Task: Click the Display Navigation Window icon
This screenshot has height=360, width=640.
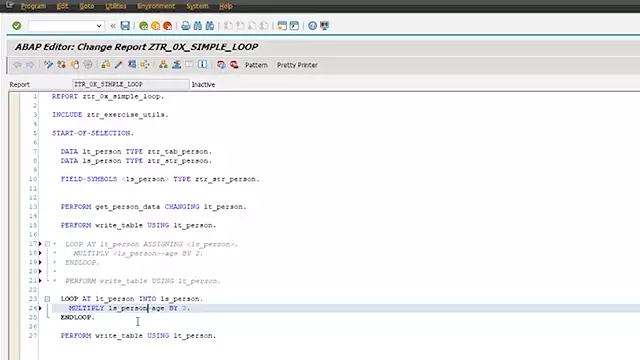Action: click(176, 64)
